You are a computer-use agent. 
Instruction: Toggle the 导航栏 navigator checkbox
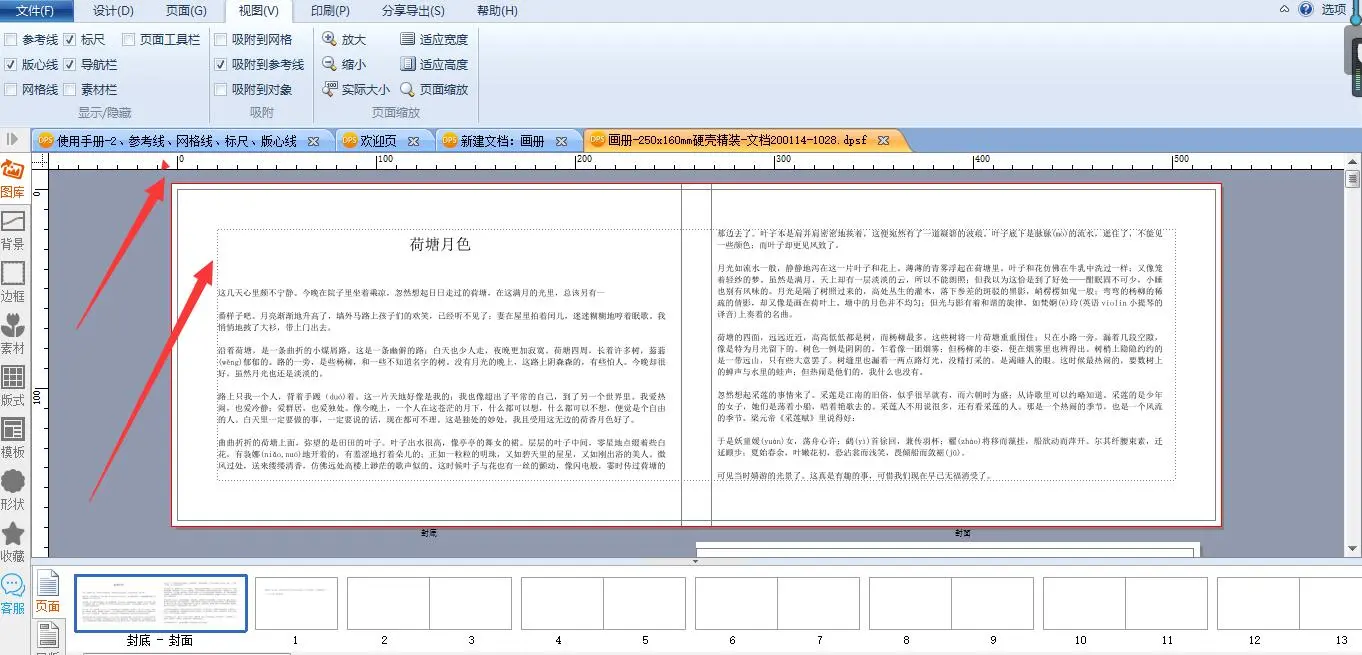(70, 65)
